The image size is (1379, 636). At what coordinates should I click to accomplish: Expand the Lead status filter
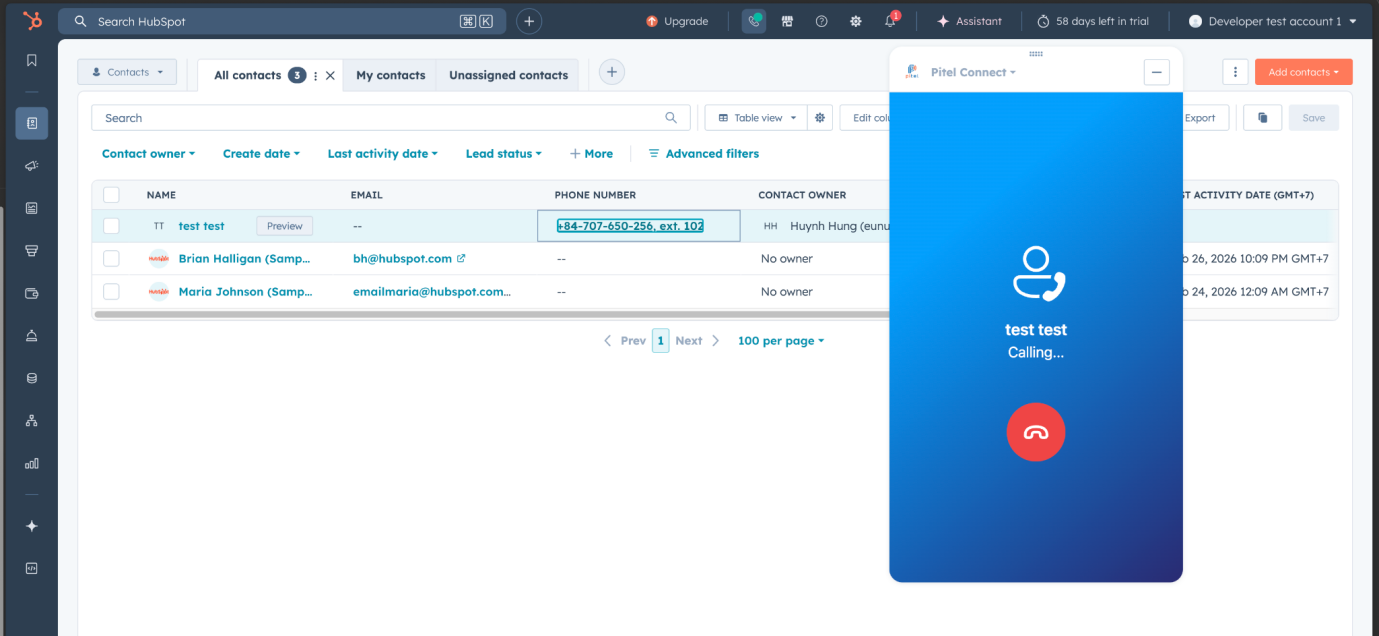point(503,154)
